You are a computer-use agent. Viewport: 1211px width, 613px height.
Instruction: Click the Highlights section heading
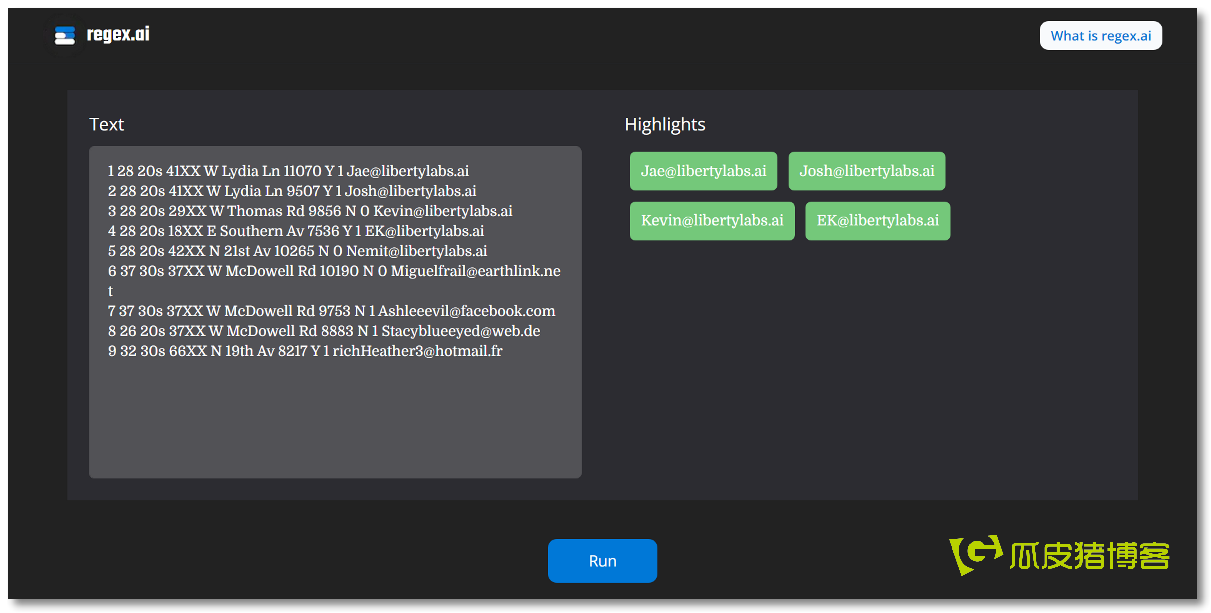665,125
